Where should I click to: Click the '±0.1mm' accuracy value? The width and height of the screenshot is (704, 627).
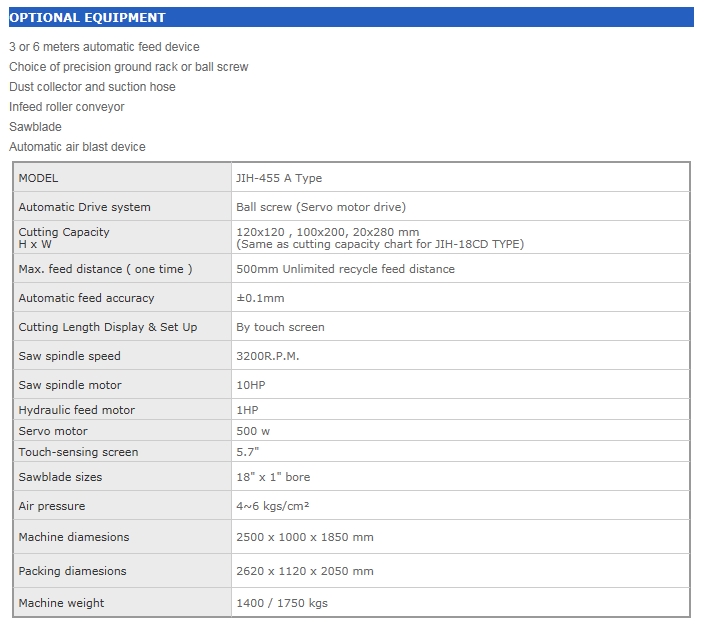click(x=260, y=298)
